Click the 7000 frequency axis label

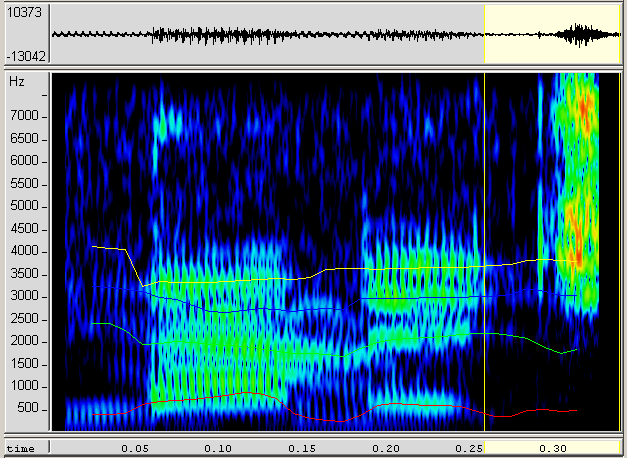pyautogui.click(x=24, y=116)
